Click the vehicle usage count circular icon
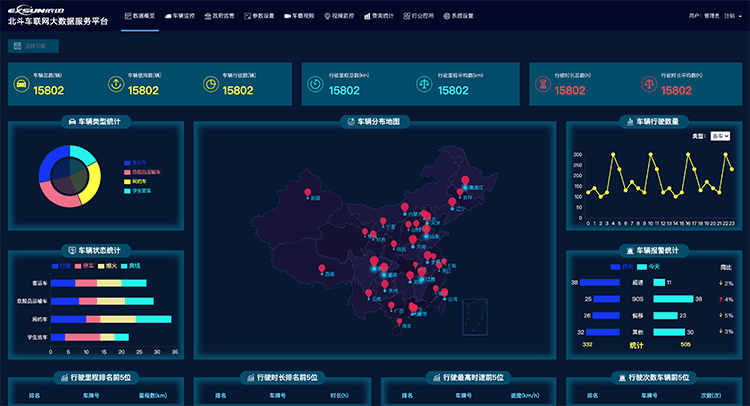Screen dimensions: 750x406 click(116, 84)
